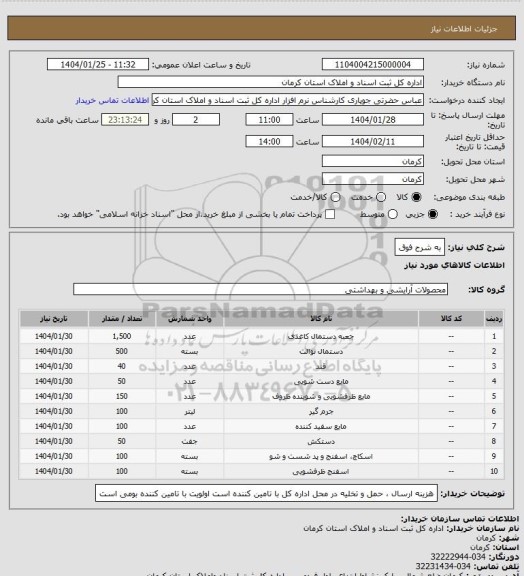Click the به شرح فوق description box
Viewport: 524px width, 576px height.
pos(420,248)
